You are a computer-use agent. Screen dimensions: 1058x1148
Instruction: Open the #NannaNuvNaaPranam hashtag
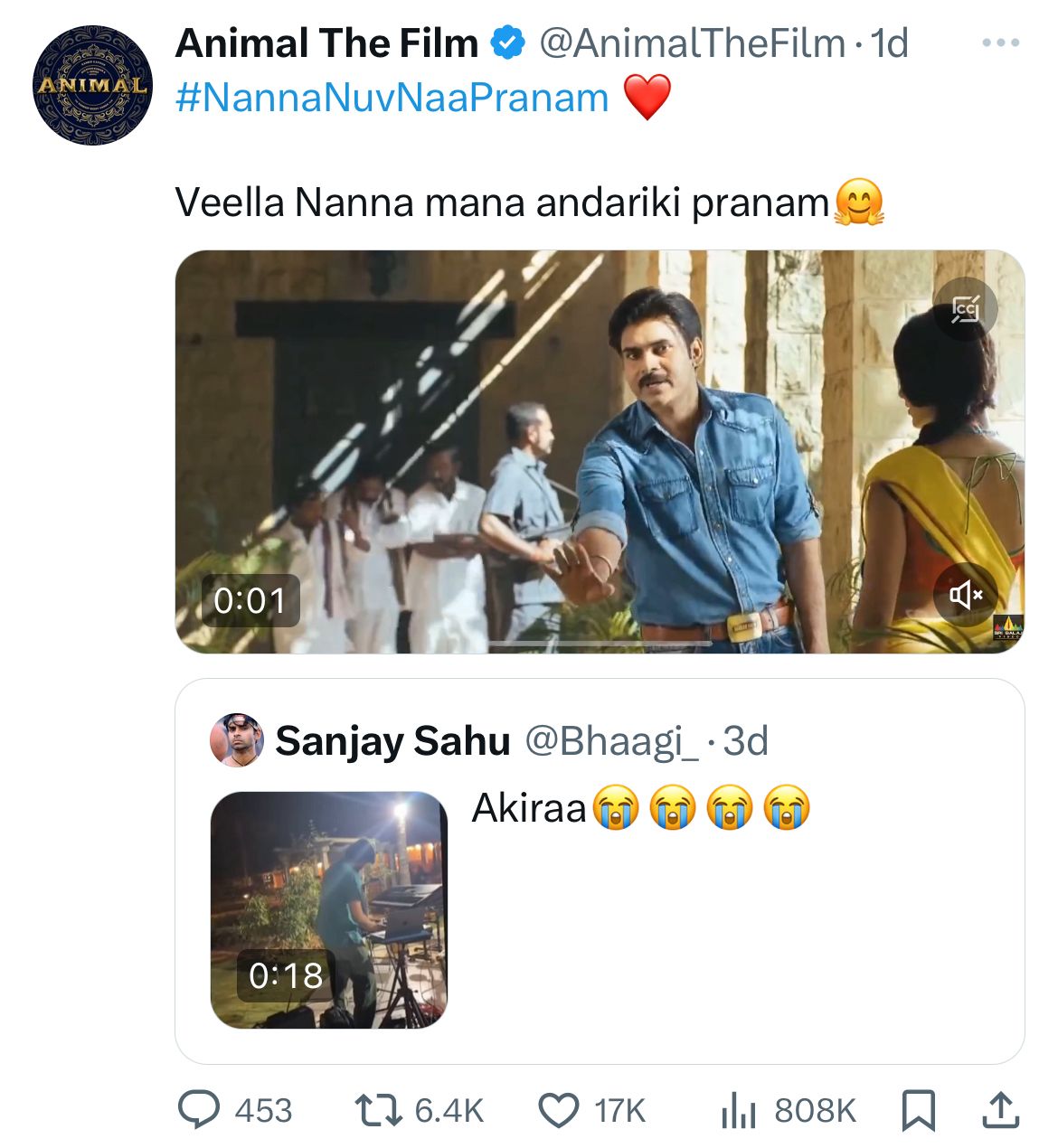click(x=392, y=98)
